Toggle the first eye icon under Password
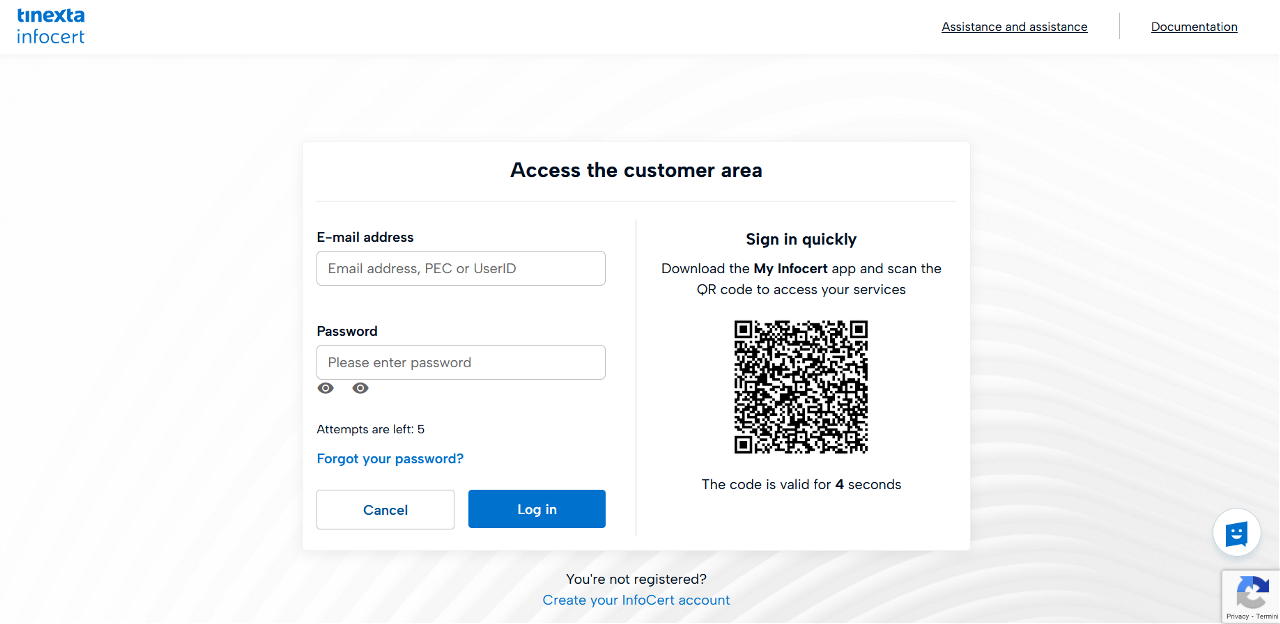 tap(326, 389)
